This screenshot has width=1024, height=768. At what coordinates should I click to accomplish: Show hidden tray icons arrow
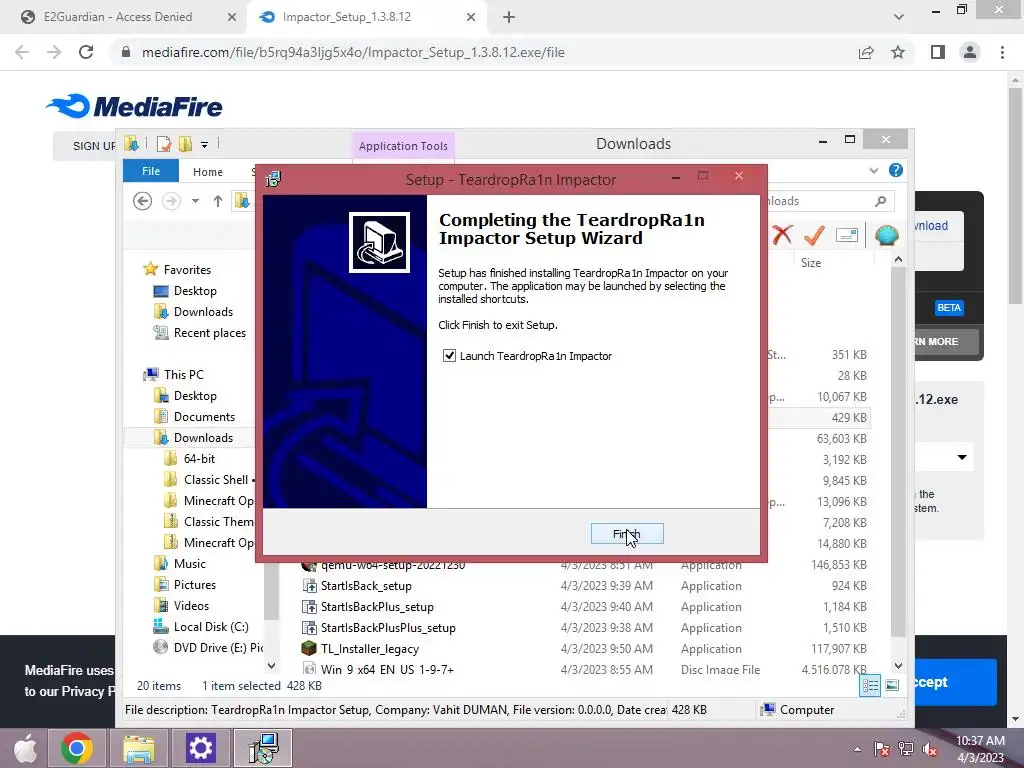[x=857, y=749]
